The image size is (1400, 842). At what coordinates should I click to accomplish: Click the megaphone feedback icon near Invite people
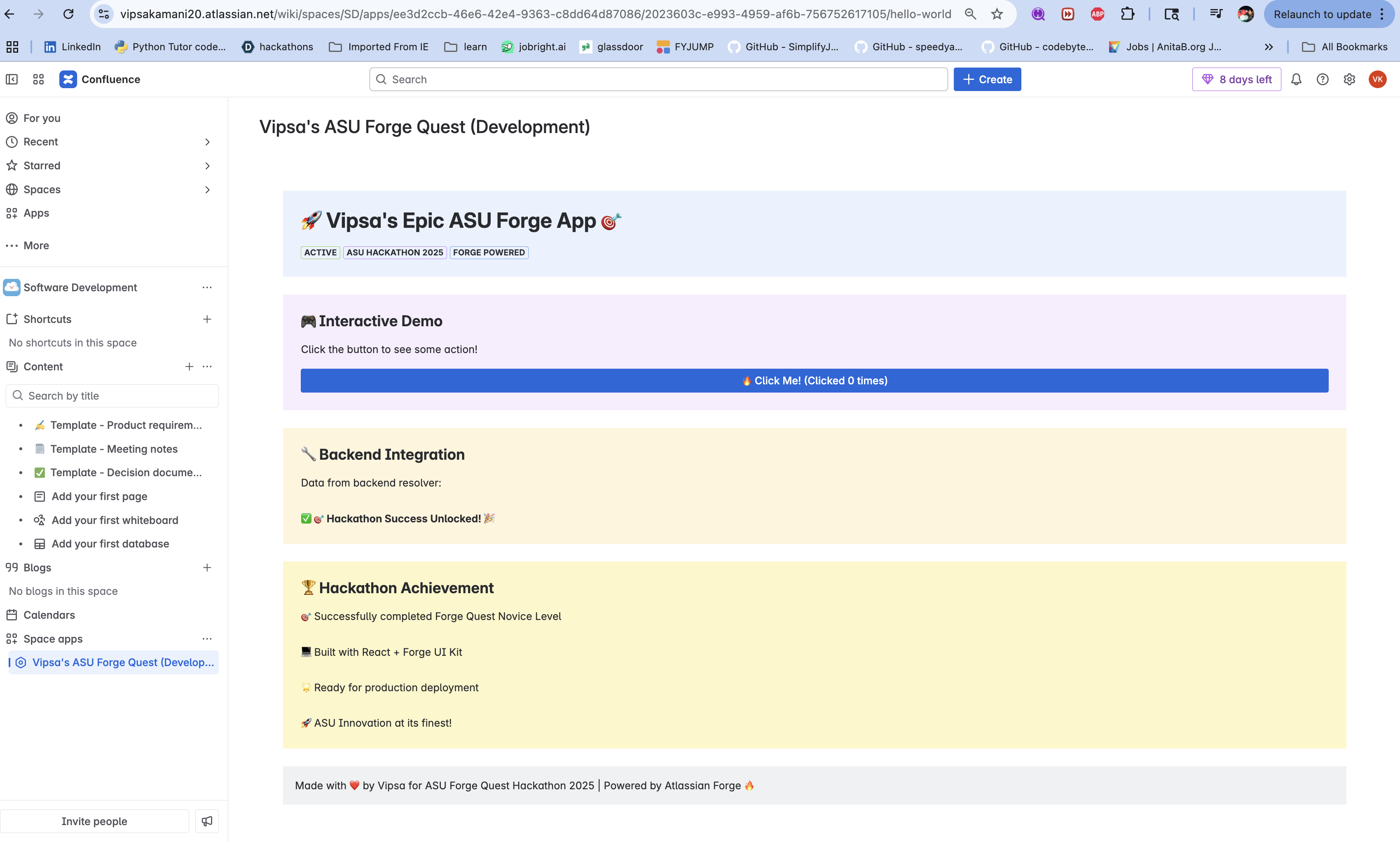click(x=206, y=821)
